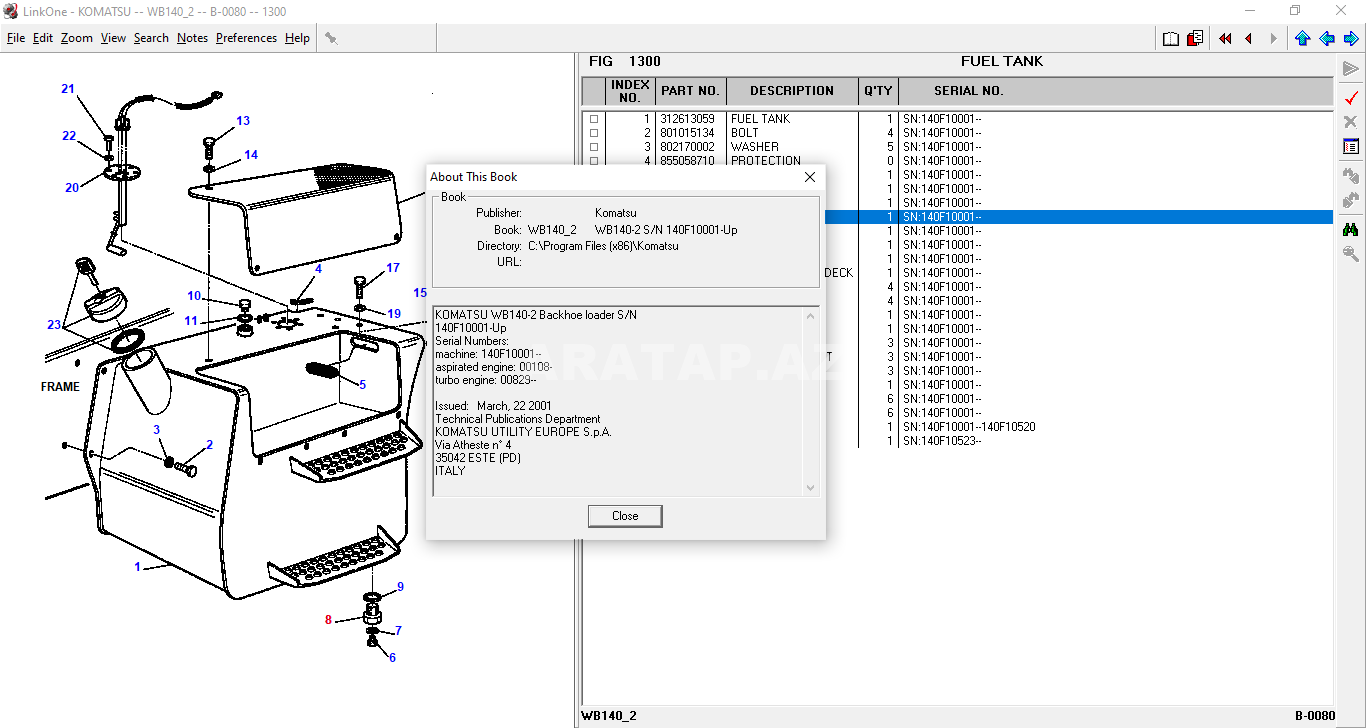Click the red book pages icon

[x=1195, y=38]
